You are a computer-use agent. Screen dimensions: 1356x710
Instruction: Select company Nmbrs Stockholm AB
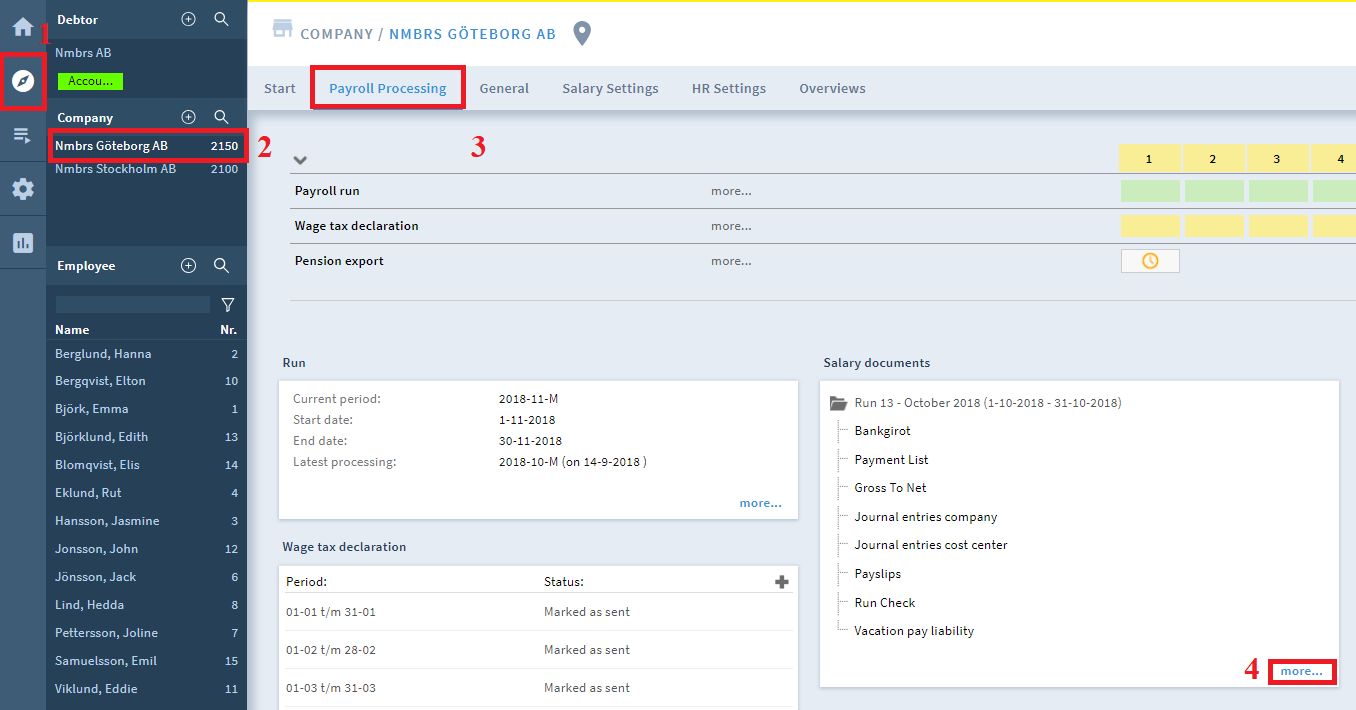pyautogui.click(x=146, y=169)
